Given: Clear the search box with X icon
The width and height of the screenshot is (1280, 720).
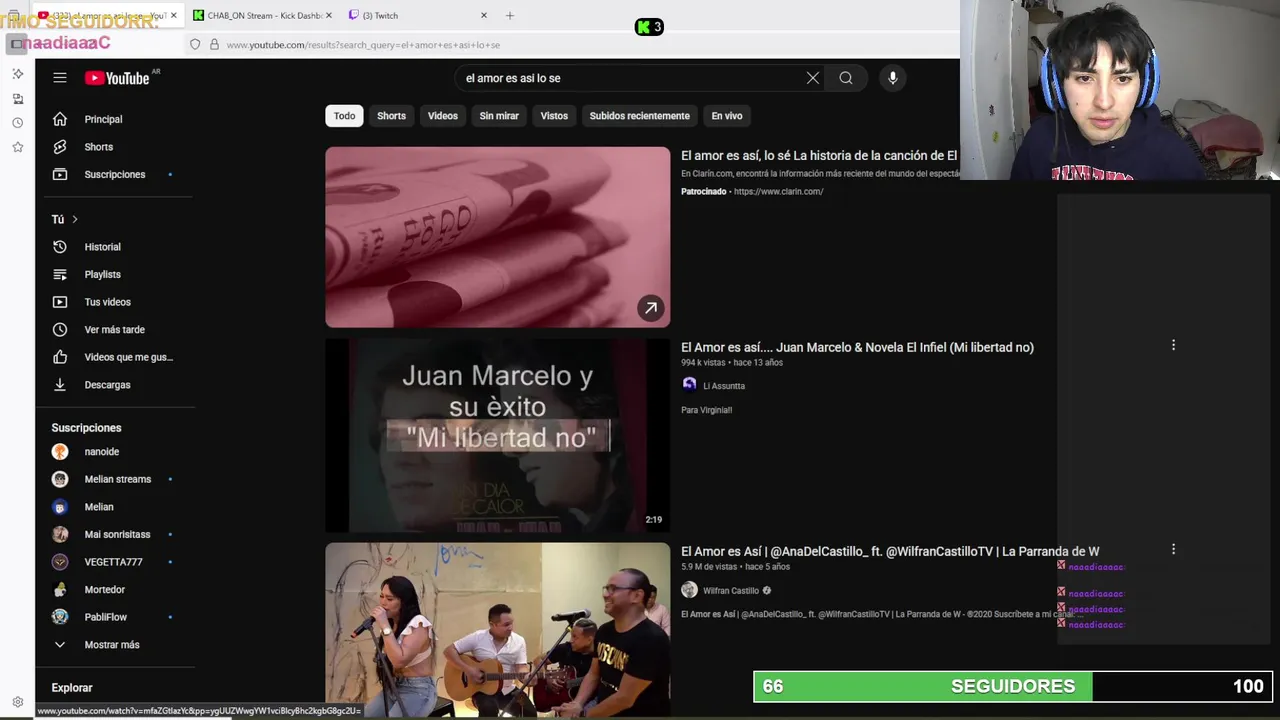Looking at the screenshot, I should click(813, 78).
